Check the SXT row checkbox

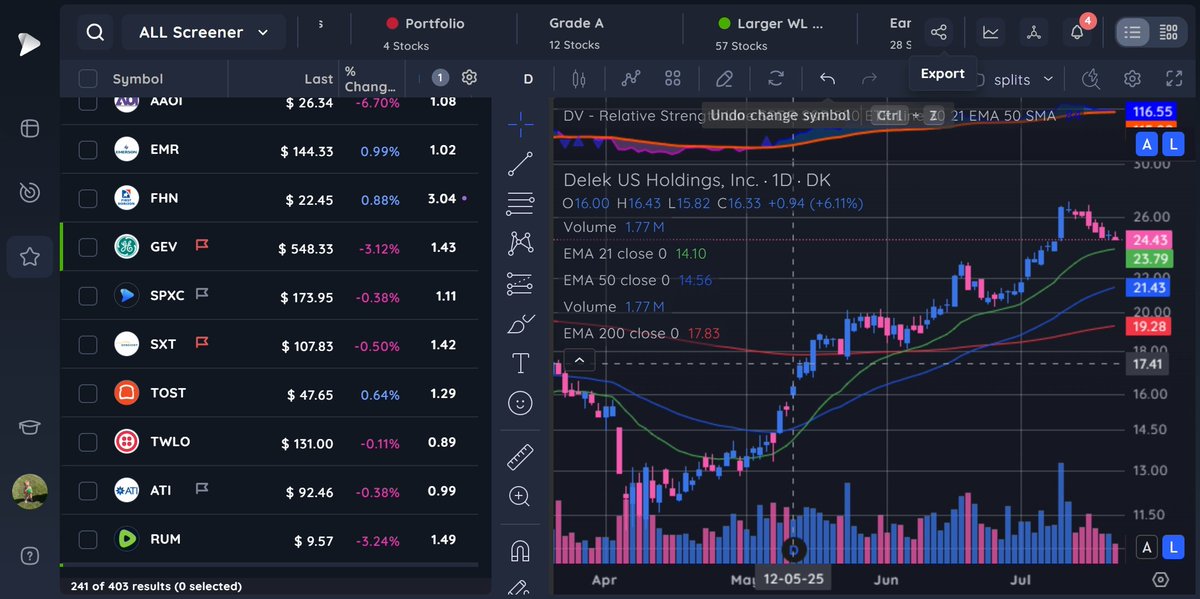[88, 344]
